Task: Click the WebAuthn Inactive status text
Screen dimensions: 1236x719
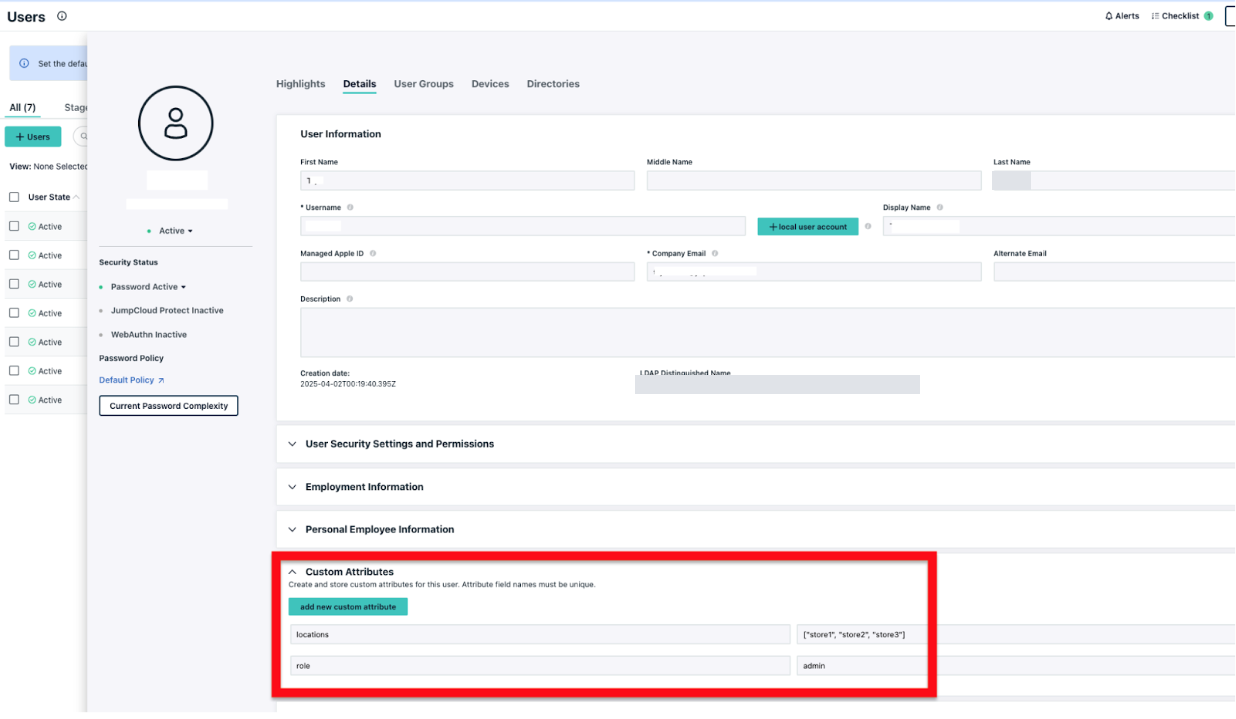Action: 149,335
